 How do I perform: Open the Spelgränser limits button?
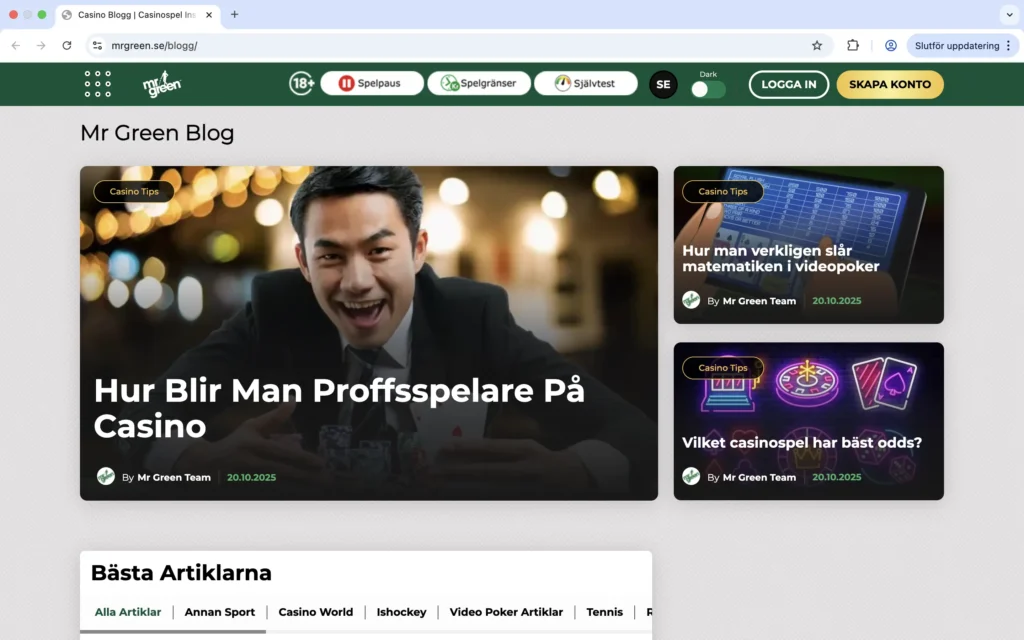point(479,84)
